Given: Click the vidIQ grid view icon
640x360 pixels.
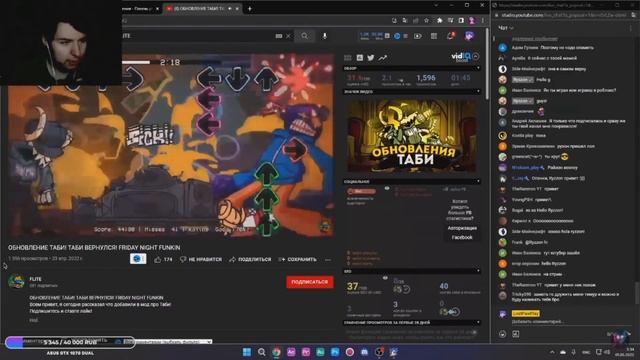Looking at the screenshot, I should pos(348,58).
